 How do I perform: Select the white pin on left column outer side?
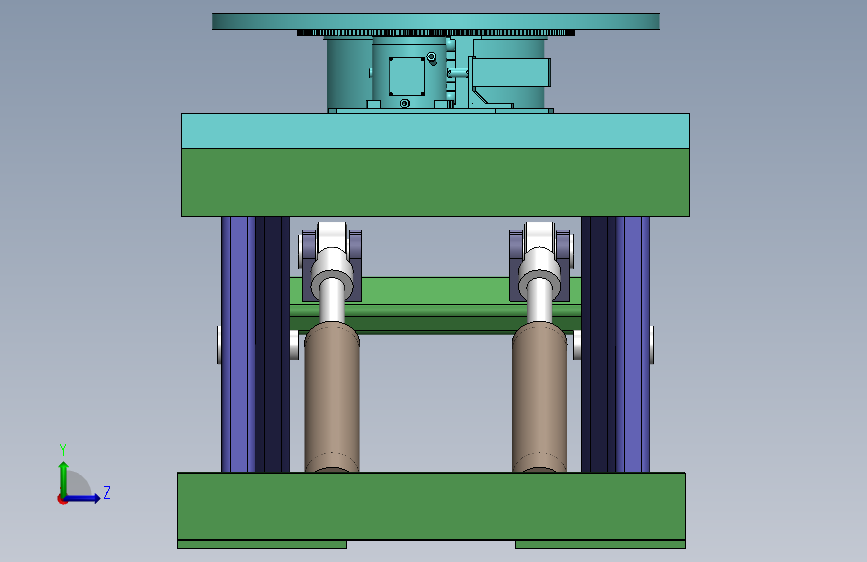219,345
